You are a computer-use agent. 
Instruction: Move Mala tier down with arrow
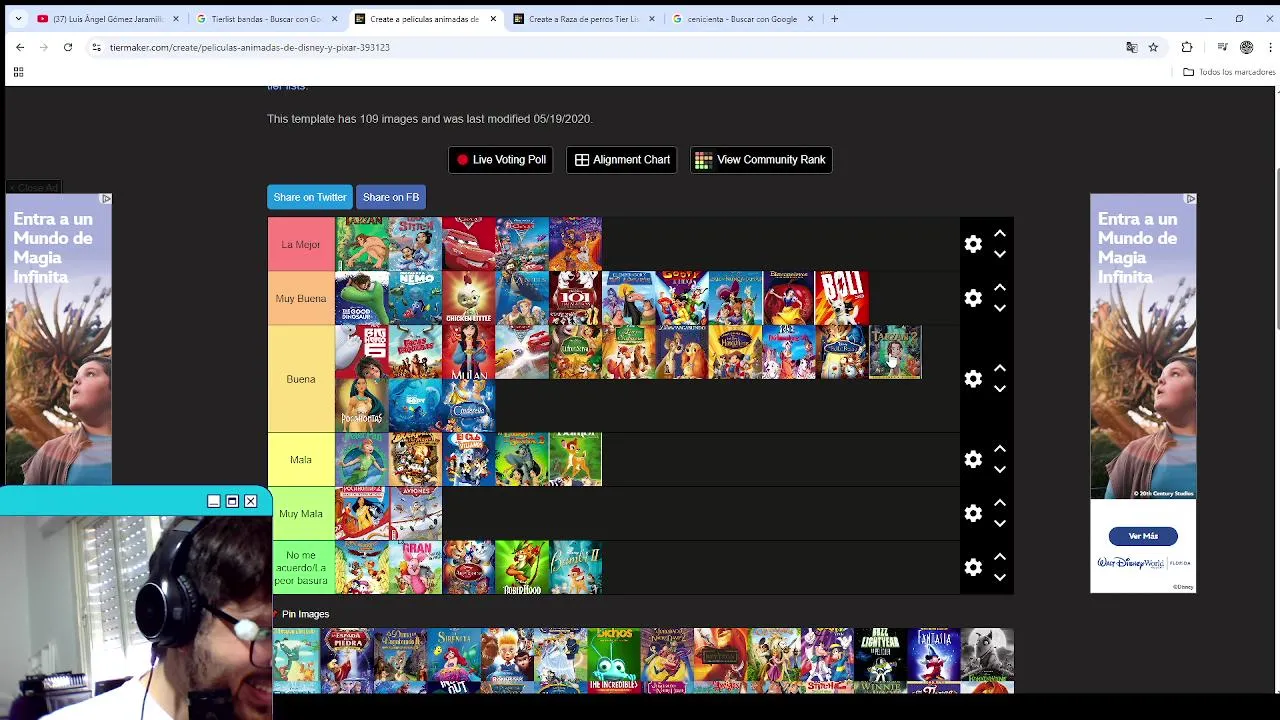tap(999, 469)
